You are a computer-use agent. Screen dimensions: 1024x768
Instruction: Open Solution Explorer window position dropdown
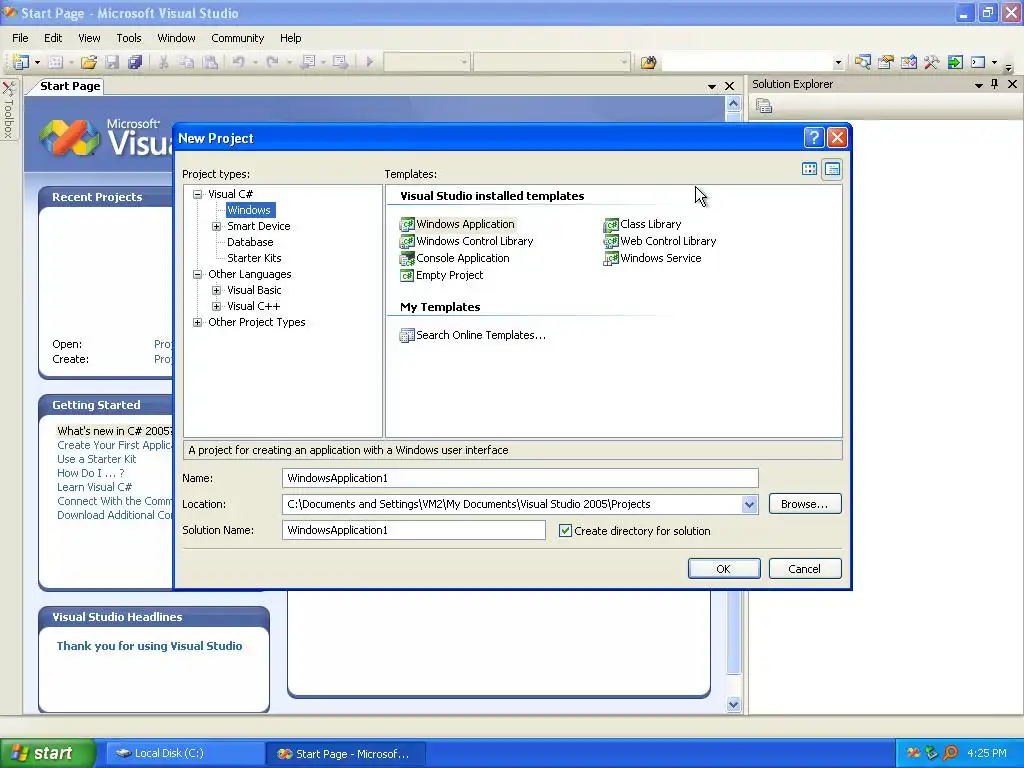978,84
